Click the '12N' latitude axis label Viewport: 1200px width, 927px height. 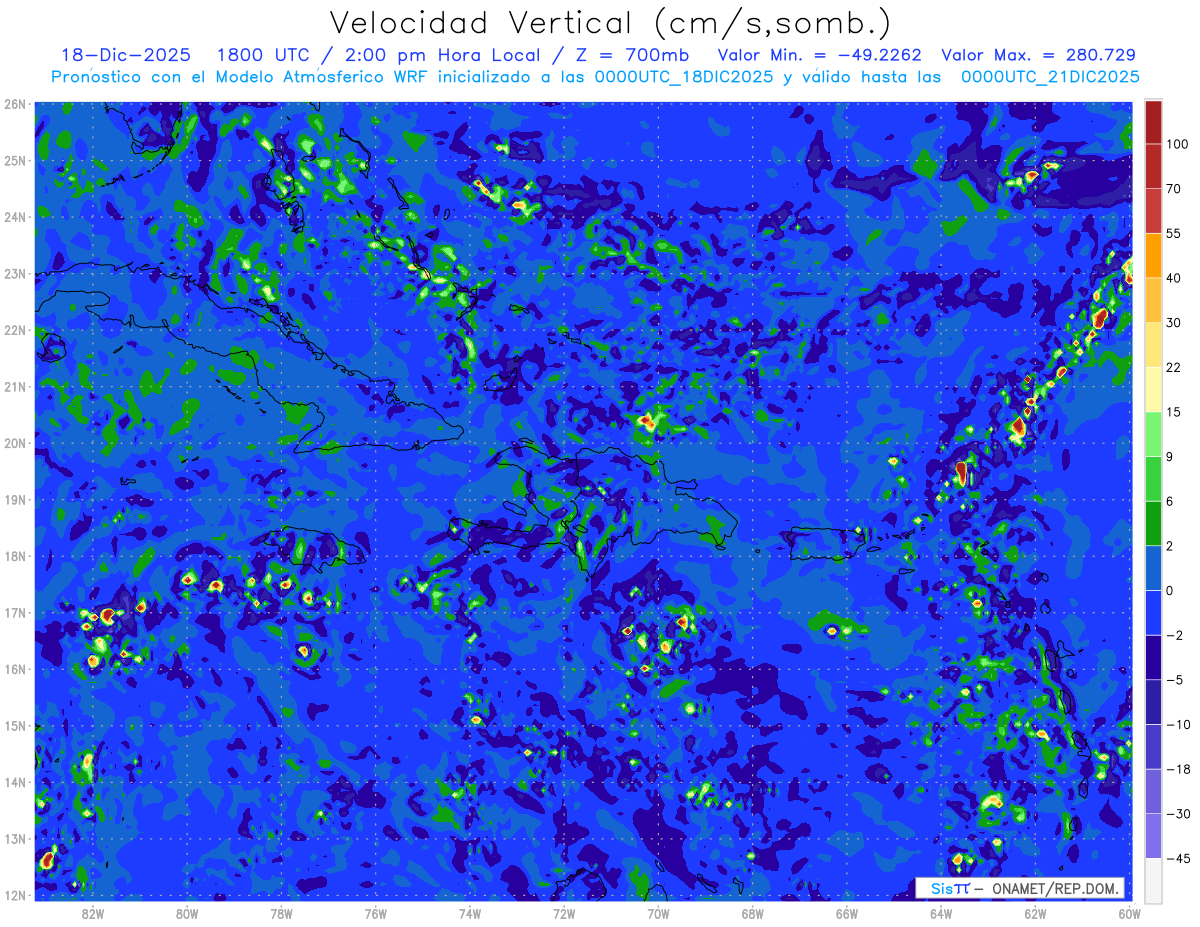(15, 895)
